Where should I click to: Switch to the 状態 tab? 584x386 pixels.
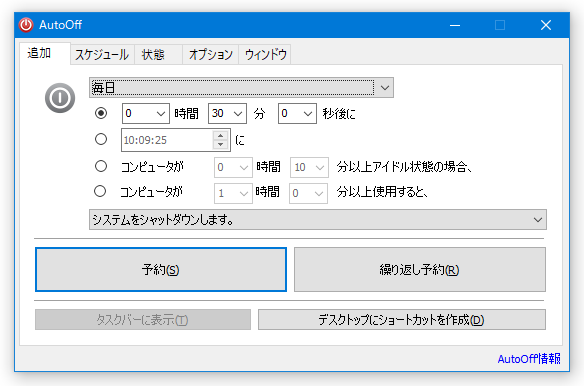point(153,55)
